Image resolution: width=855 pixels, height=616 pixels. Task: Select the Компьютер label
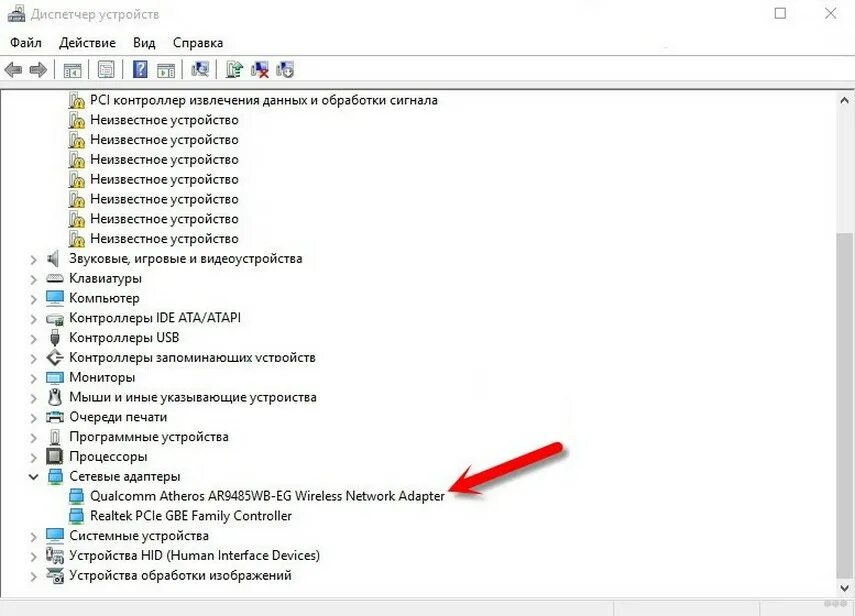click(104, 298)
